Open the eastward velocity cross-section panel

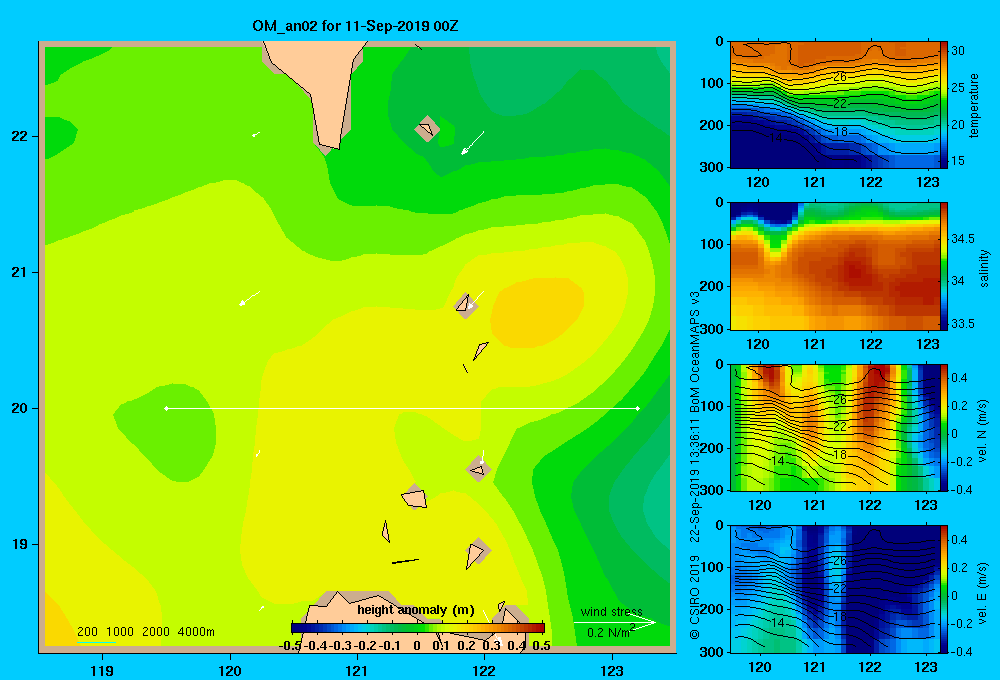(835, 589)
